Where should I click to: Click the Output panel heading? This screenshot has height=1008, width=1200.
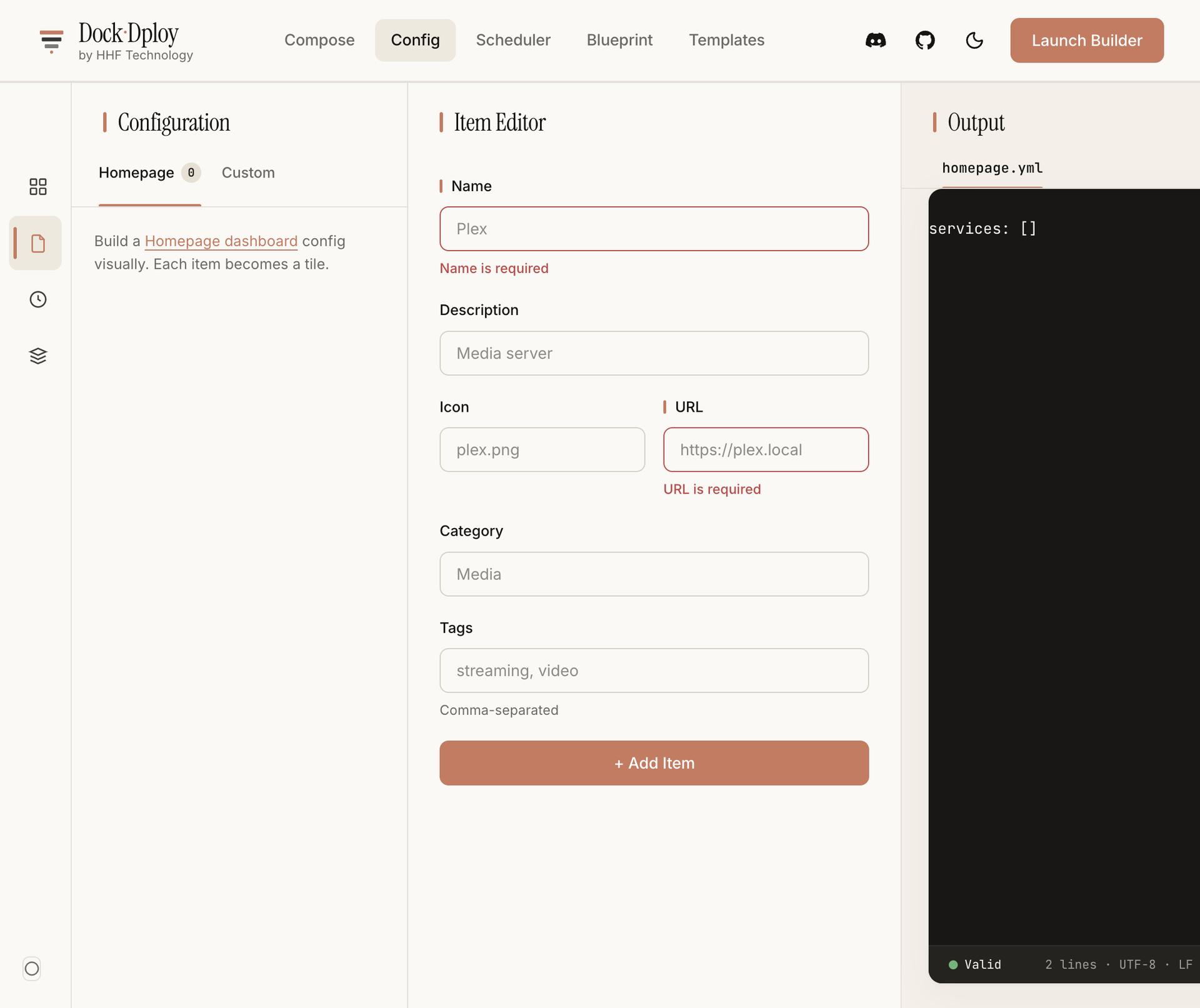pyautogui.click(x=976, y=122)
